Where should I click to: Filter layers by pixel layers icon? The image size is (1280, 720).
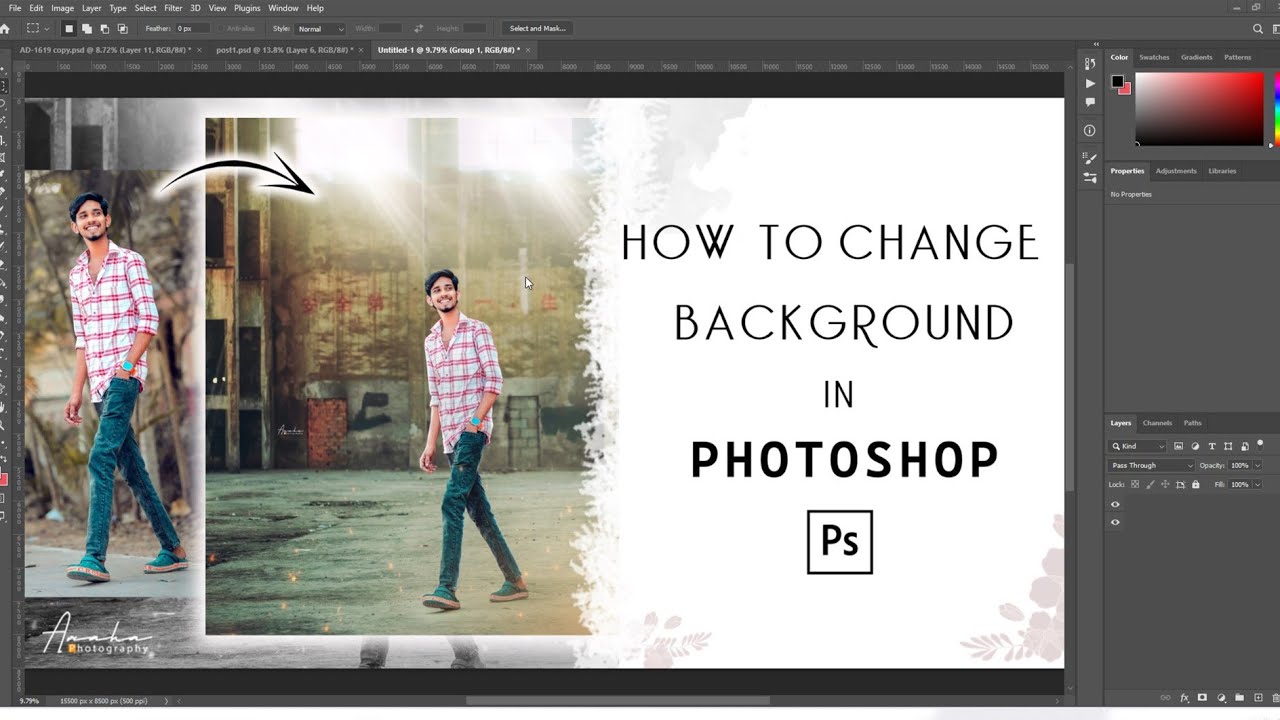(x=1179, y=446)
